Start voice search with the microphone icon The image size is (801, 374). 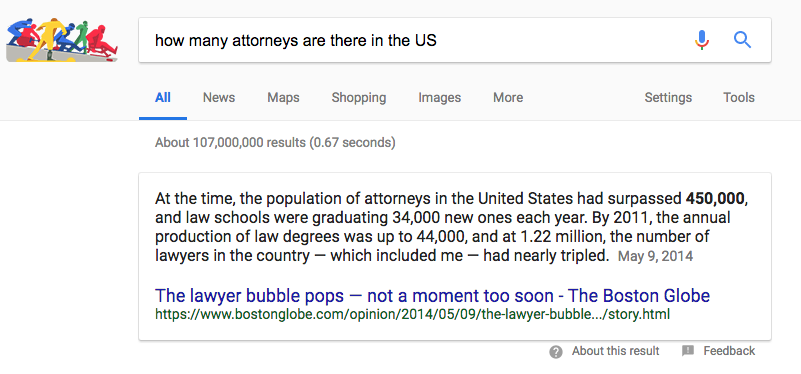click(702, 40)
